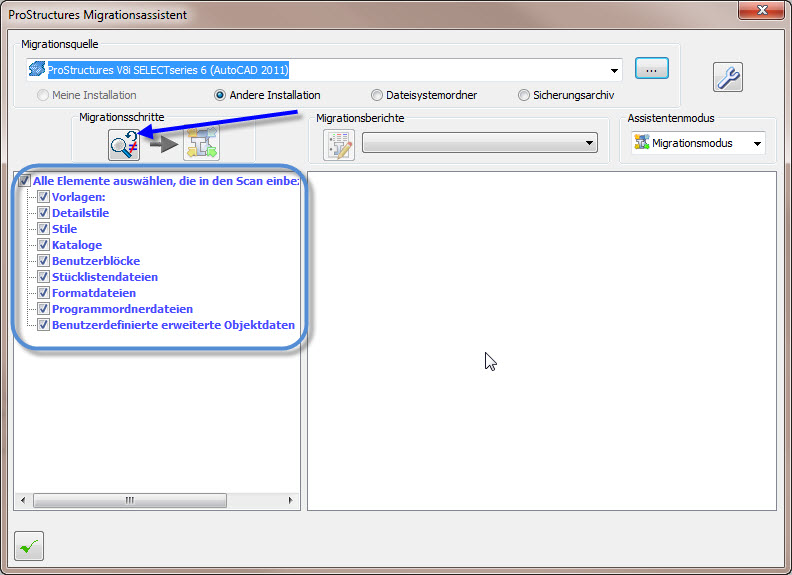Image resolution: width=792 pixels, height=575 pixels.
Task: Start the scan migration step icon
Action: (x=124, y=145)
